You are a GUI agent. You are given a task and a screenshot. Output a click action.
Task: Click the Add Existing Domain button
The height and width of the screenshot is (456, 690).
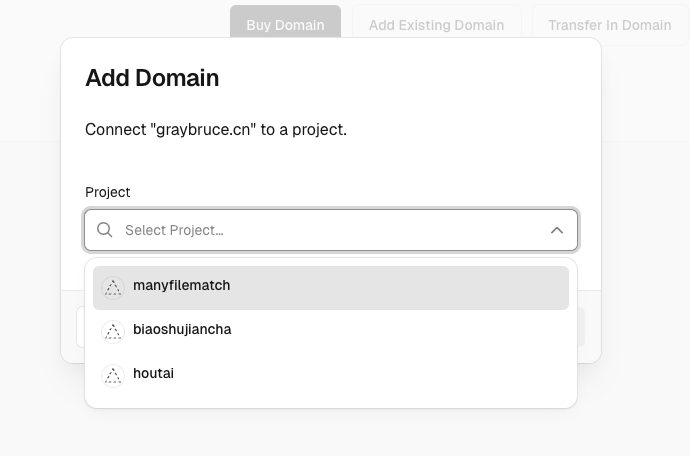tap(436, 25)
